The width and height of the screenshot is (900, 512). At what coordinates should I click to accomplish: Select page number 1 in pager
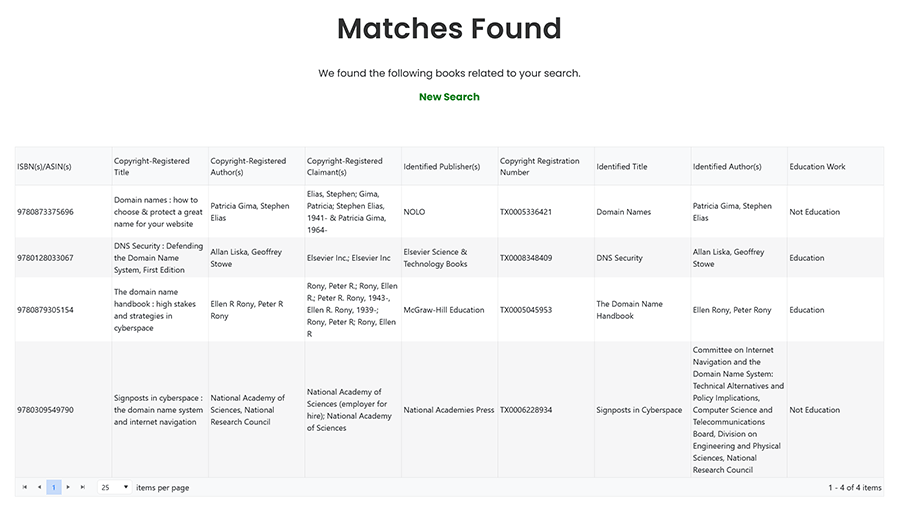tap(54, 488)
